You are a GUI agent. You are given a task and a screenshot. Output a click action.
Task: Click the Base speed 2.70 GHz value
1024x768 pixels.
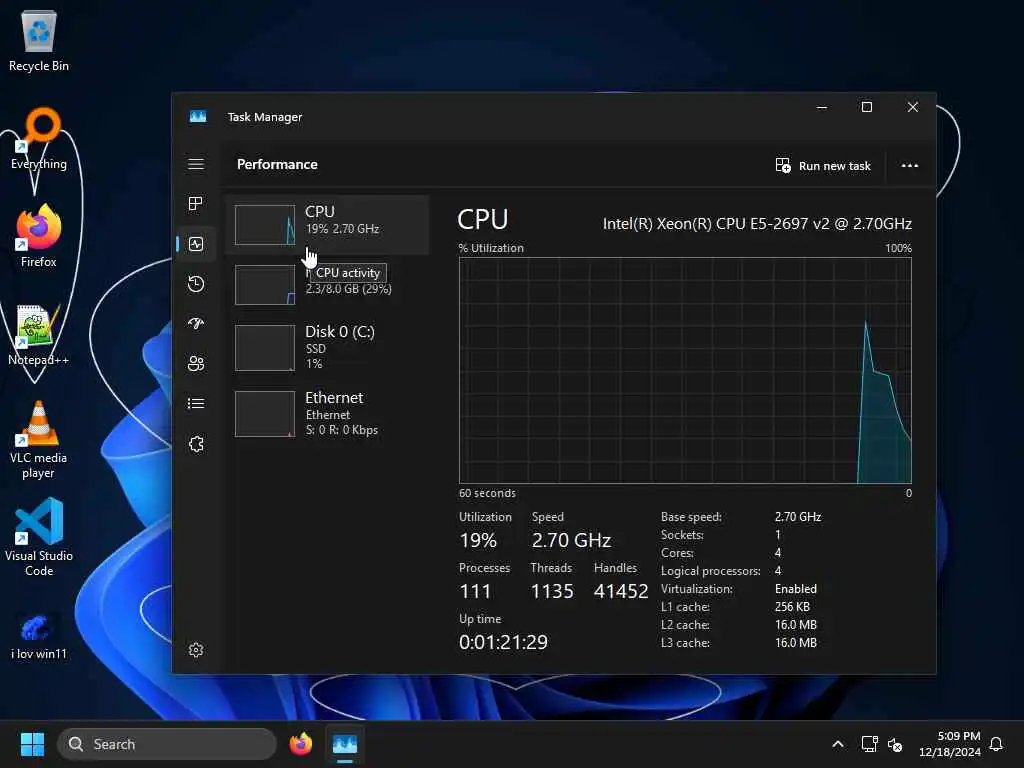[798, 517]
